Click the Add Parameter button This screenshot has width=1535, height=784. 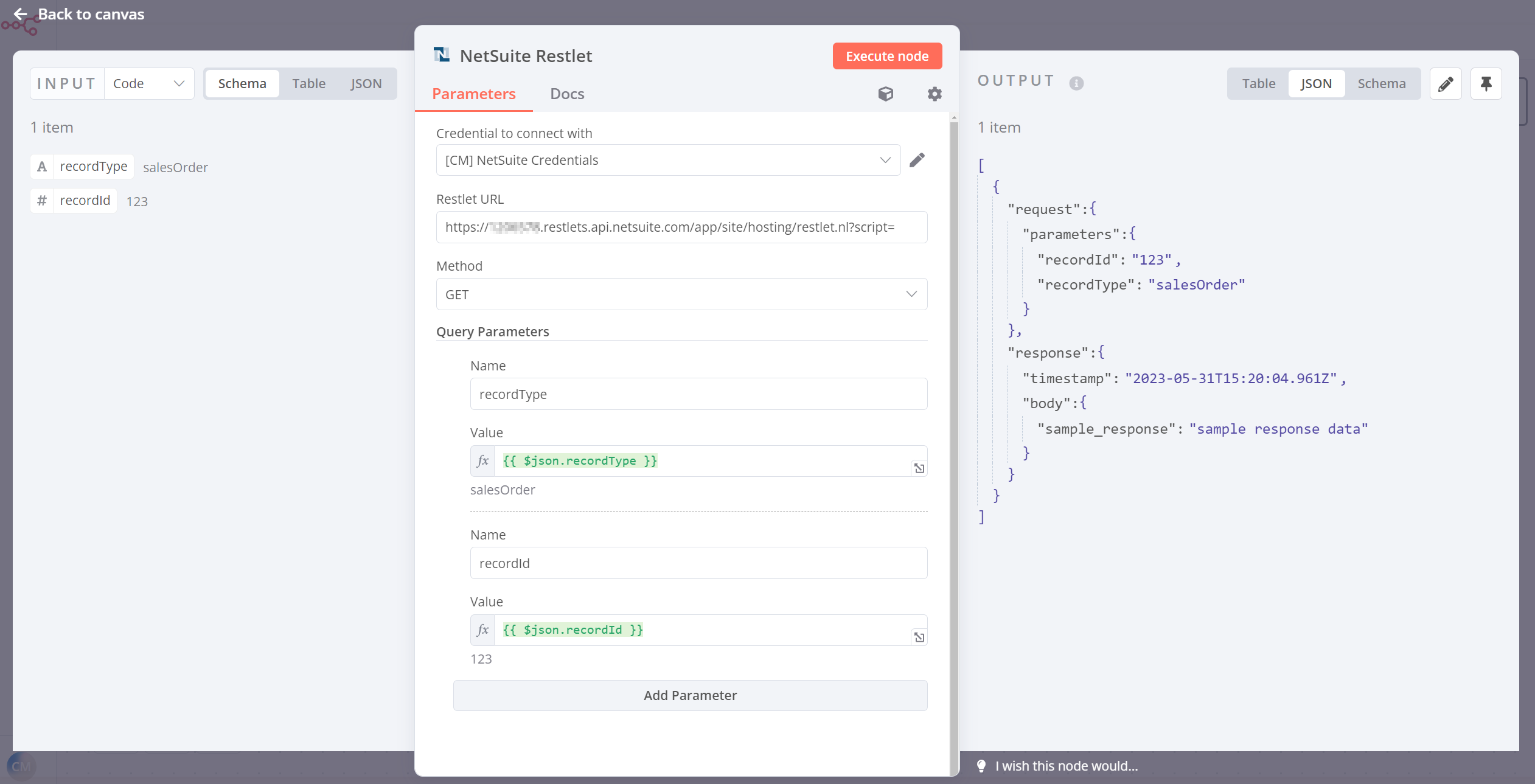tap(690, 695)
